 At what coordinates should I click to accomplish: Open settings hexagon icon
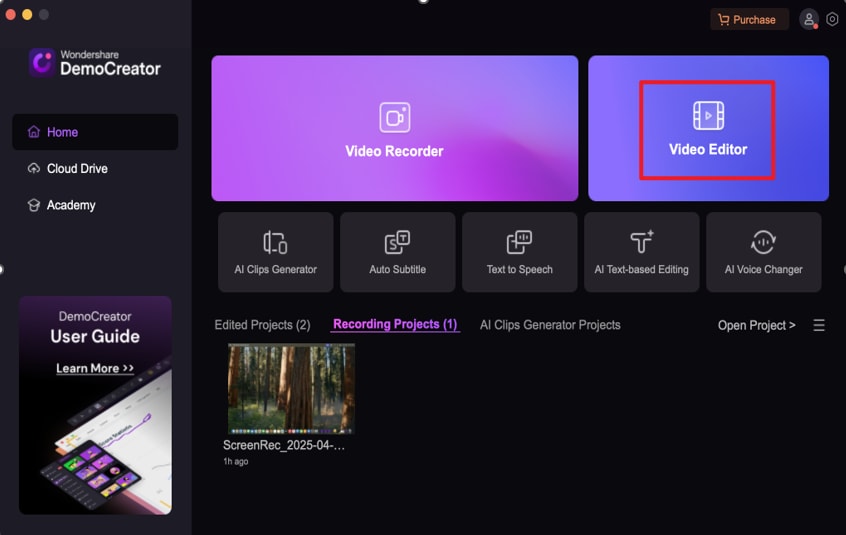(x=832, y=19)
